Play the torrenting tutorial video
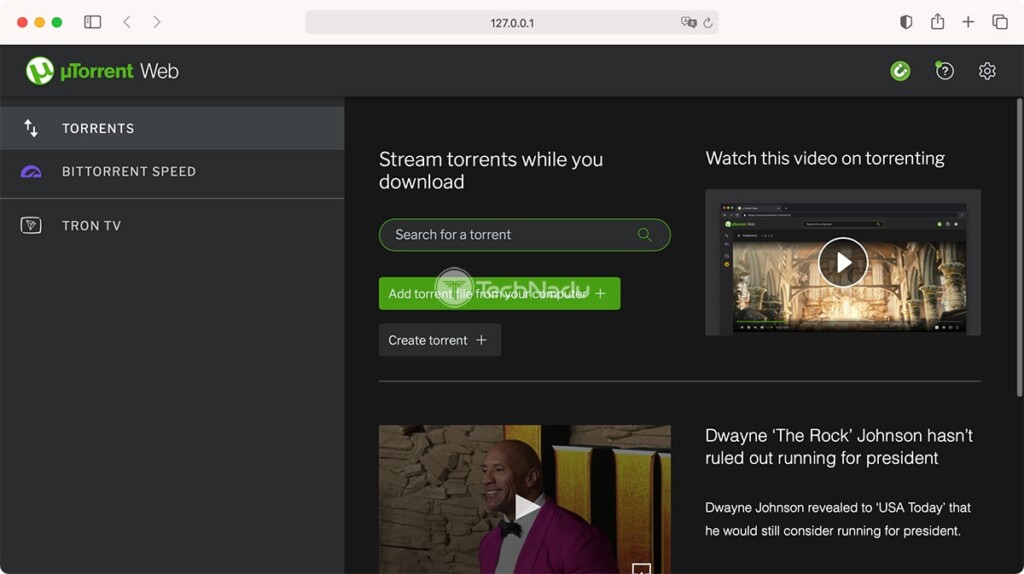Viewport: 1024px width, 574px height. tap(843, 263)
